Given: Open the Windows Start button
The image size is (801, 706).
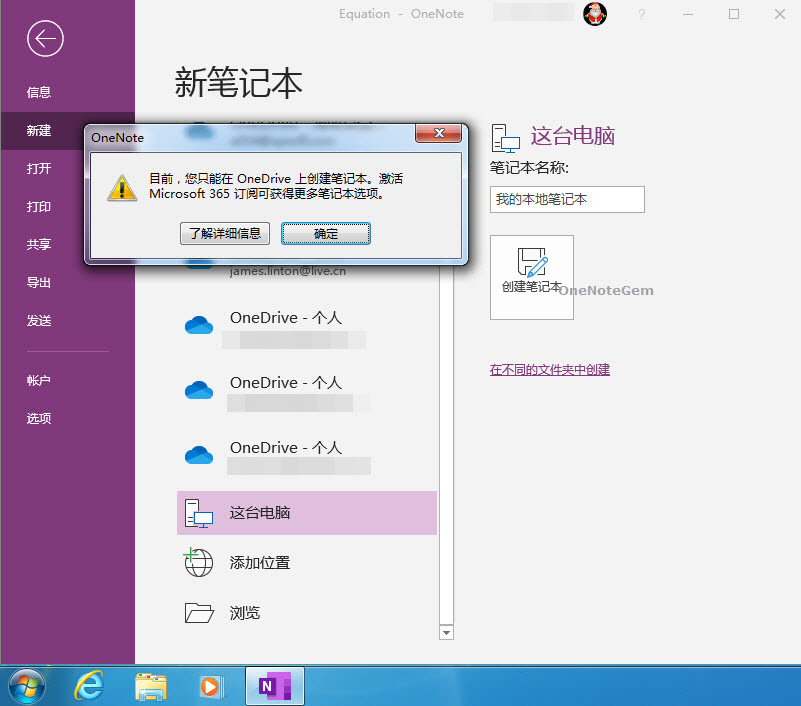Looking at the screenshot, I should (27, 686).
